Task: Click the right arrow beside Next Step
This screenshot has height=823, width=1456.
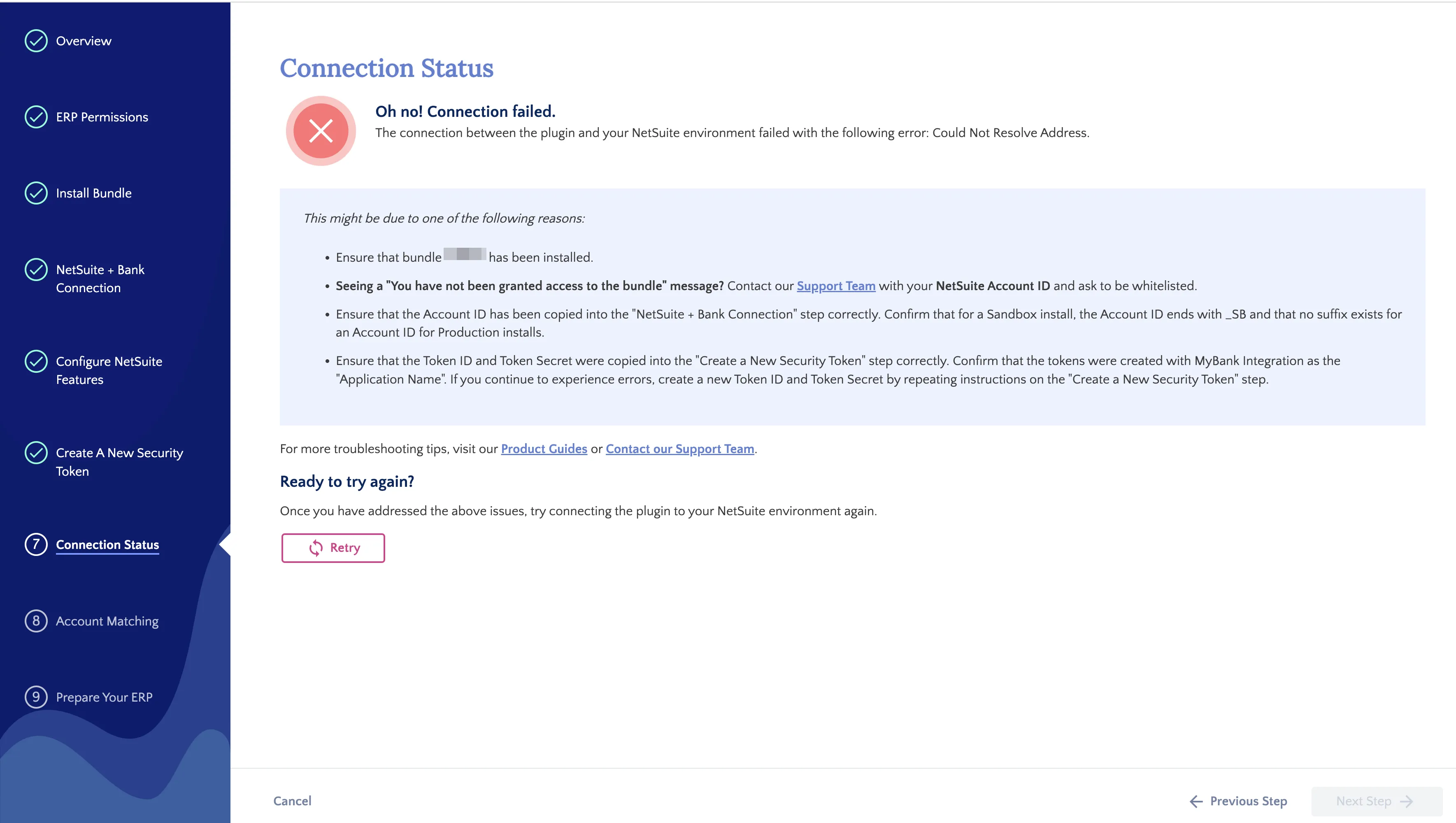Action: (x=1407, y=801)
